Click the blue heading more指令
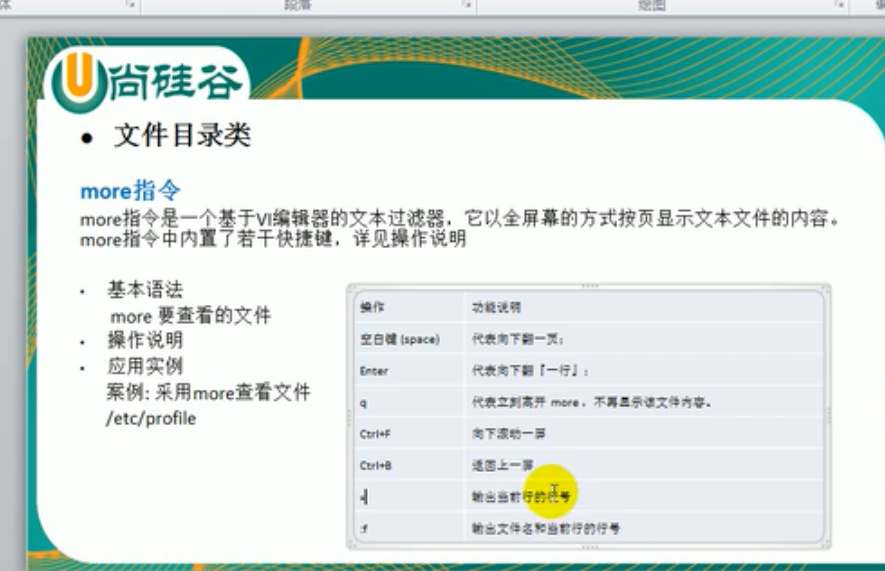The image size is (885, 571). (x=130, y=191)
